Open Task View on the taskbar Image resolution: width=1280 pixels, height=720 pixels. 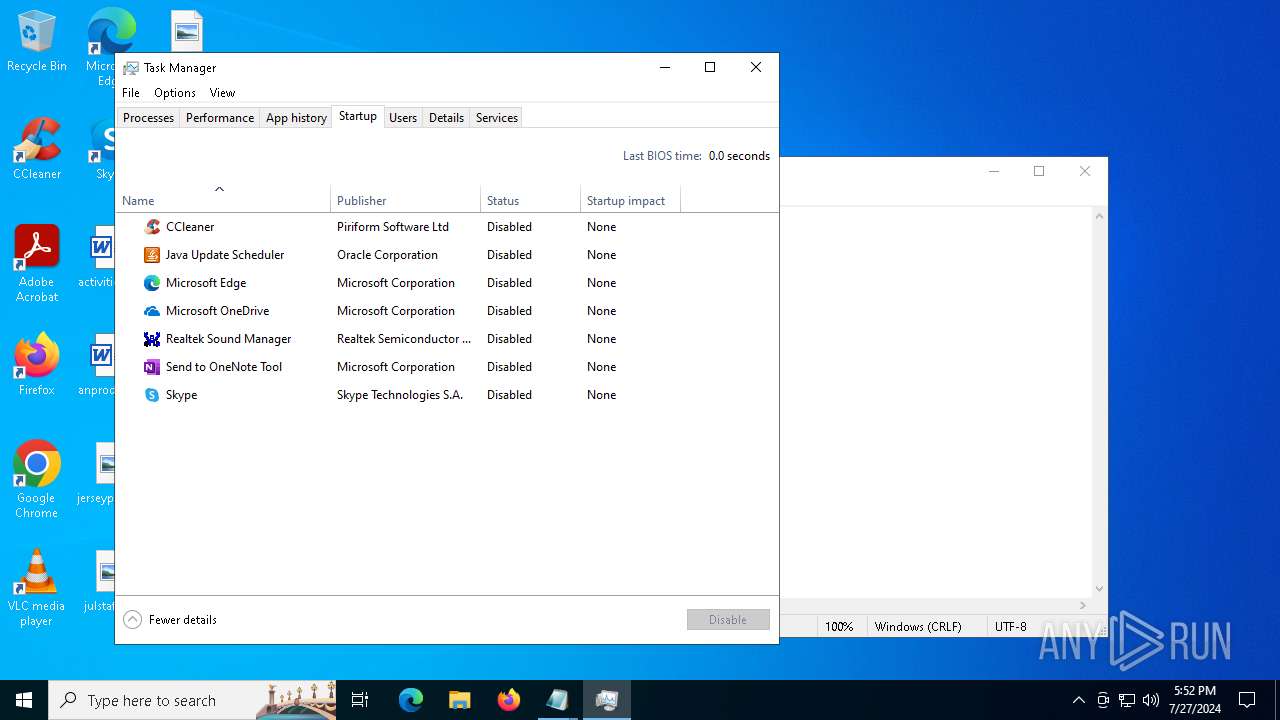[x=360, y=700]
